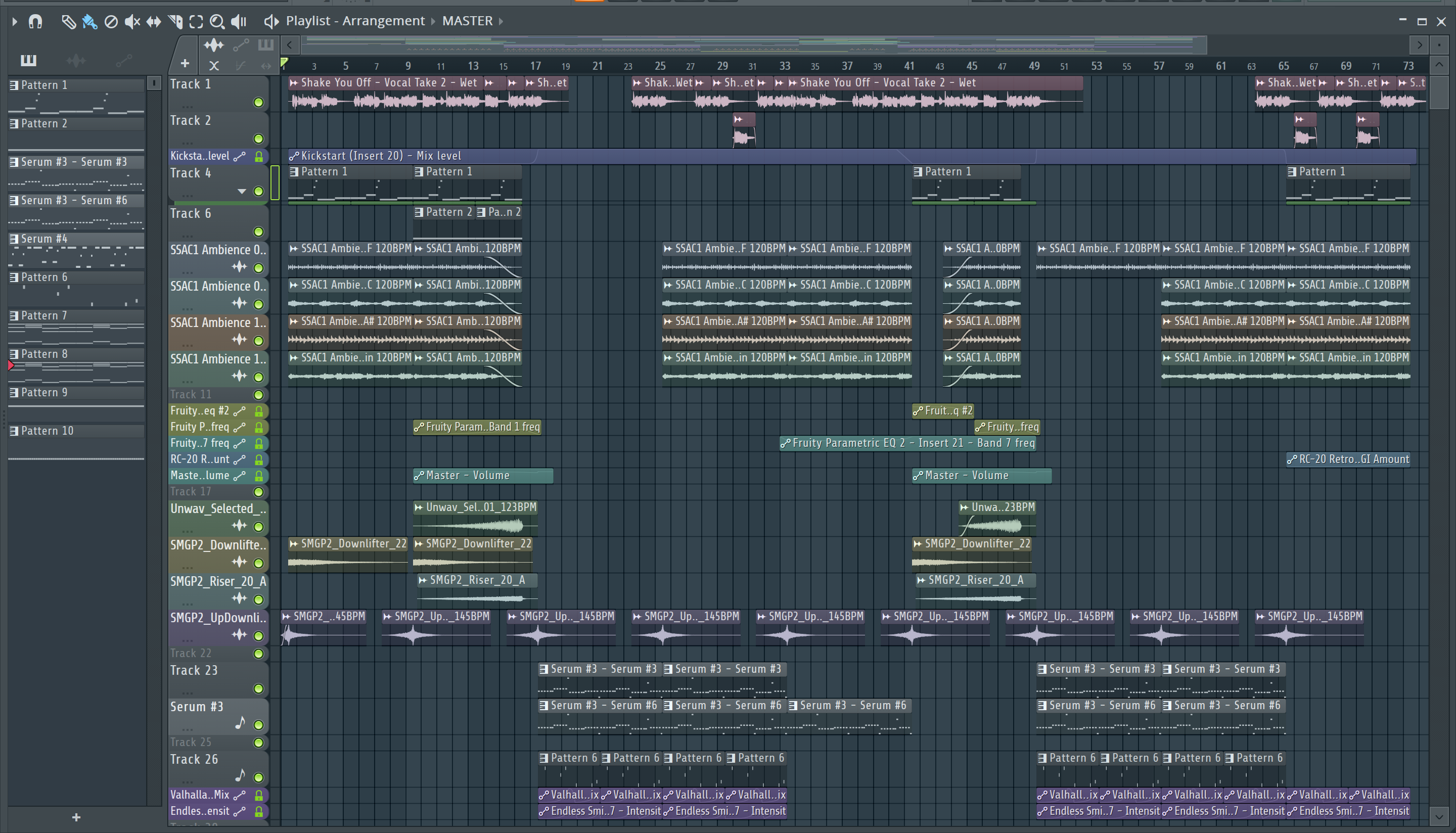Select the Mute tool

[132, 22]
